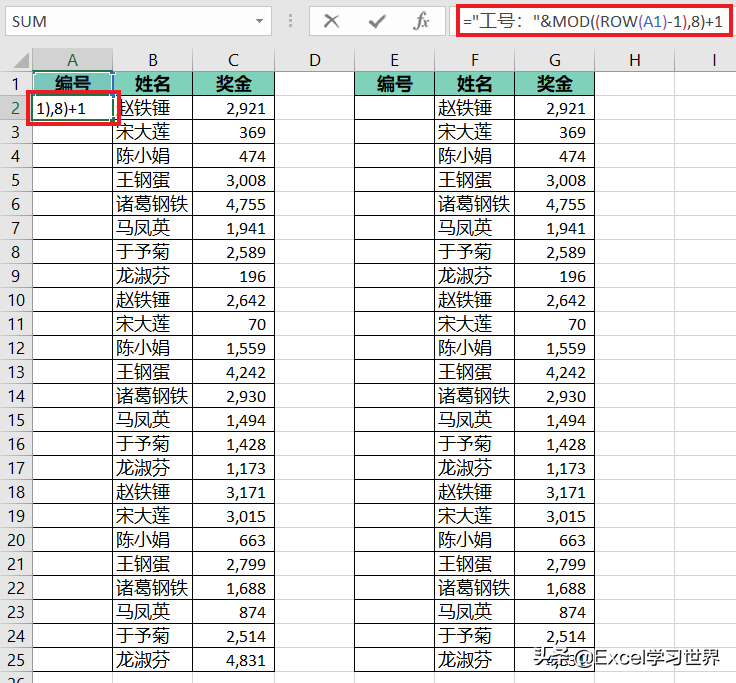Select all cells via corner triangle
Image resolution: width=736 pixels, height=683 pixels.
(x=21, y=60)
